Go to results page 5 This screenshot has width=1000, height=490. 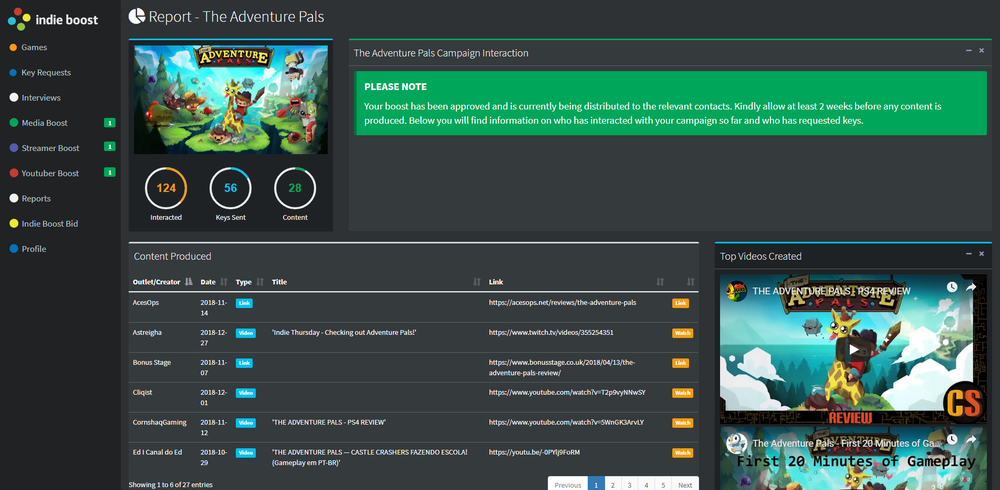[x=663, y=485]
